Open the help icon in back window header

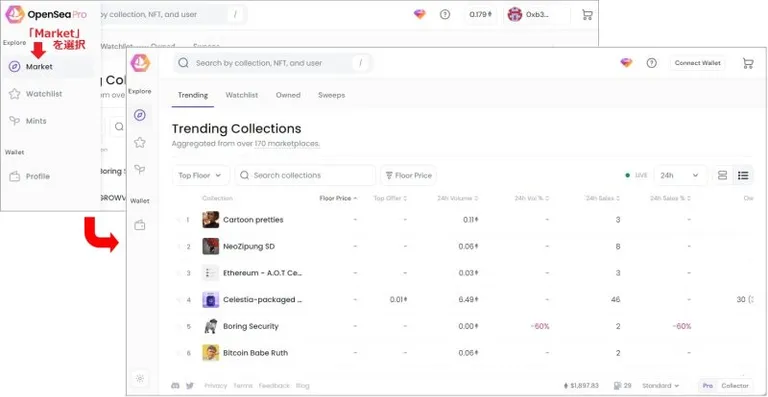(x=445, y=15)
